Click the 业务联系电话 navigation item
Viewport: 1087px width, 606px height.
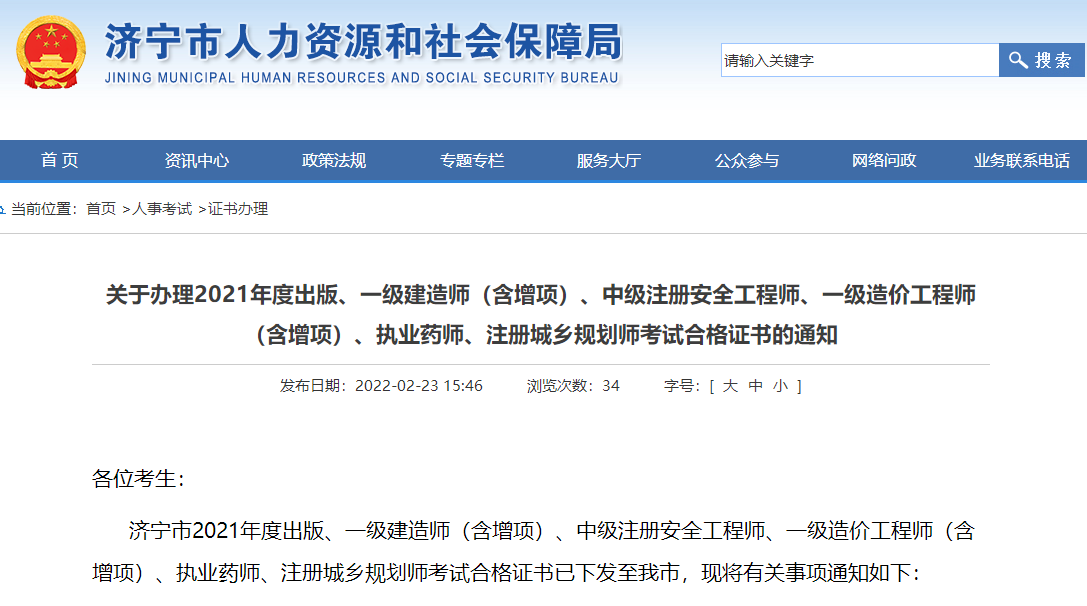1022,160
